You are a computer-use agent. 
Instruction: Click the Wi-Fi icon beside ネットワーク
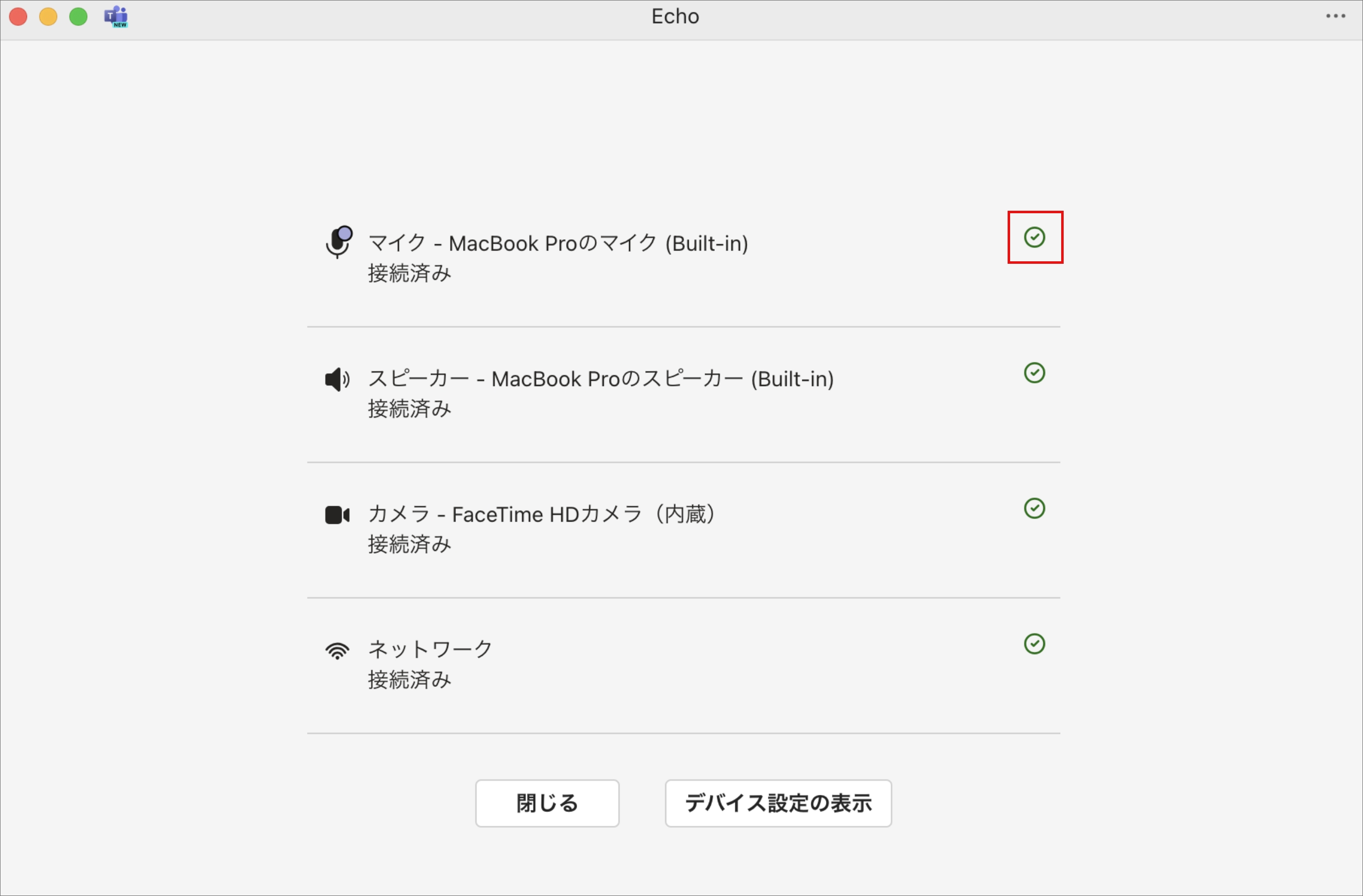tap(337, 650)
